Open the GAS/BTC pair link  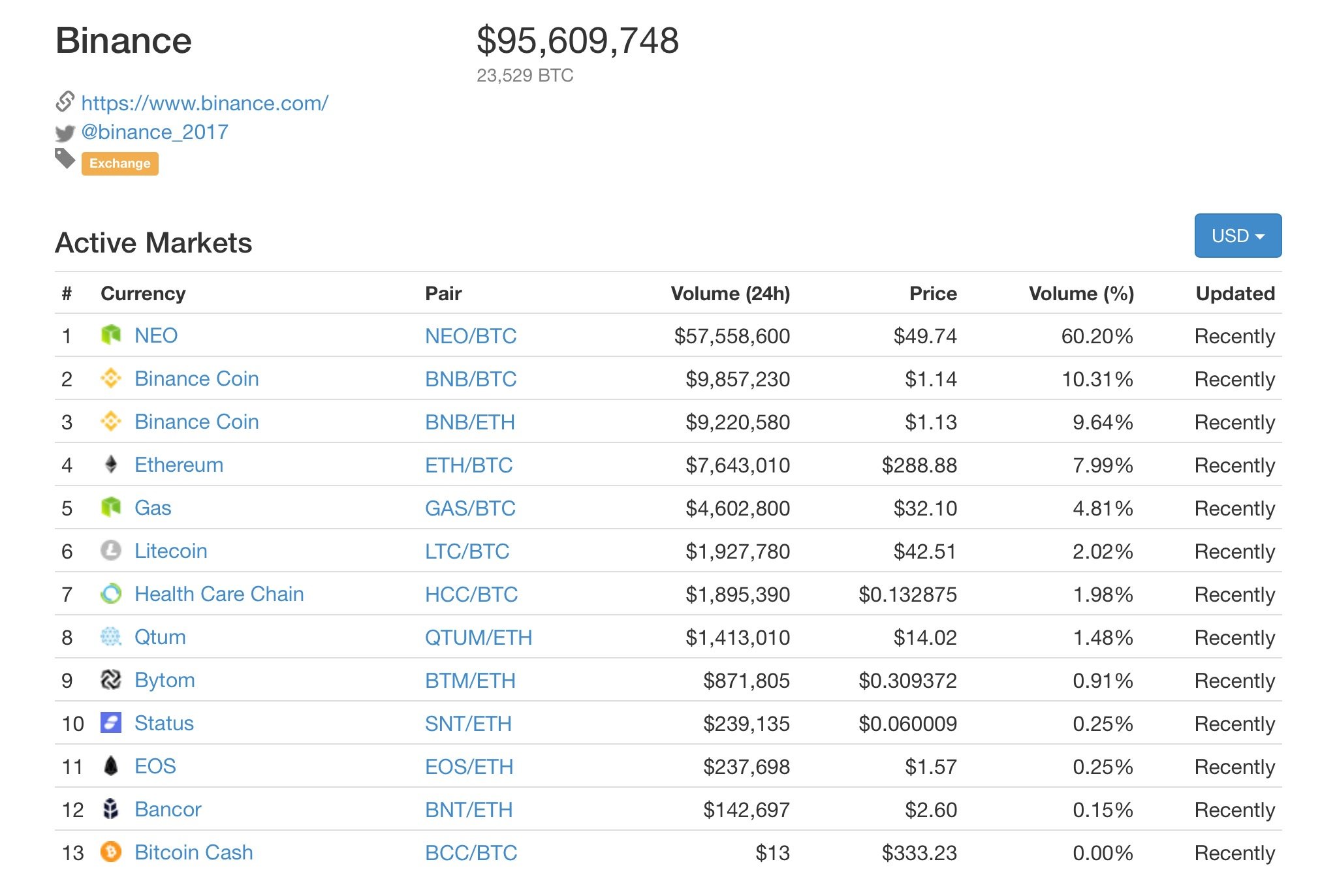pos(470,508)
